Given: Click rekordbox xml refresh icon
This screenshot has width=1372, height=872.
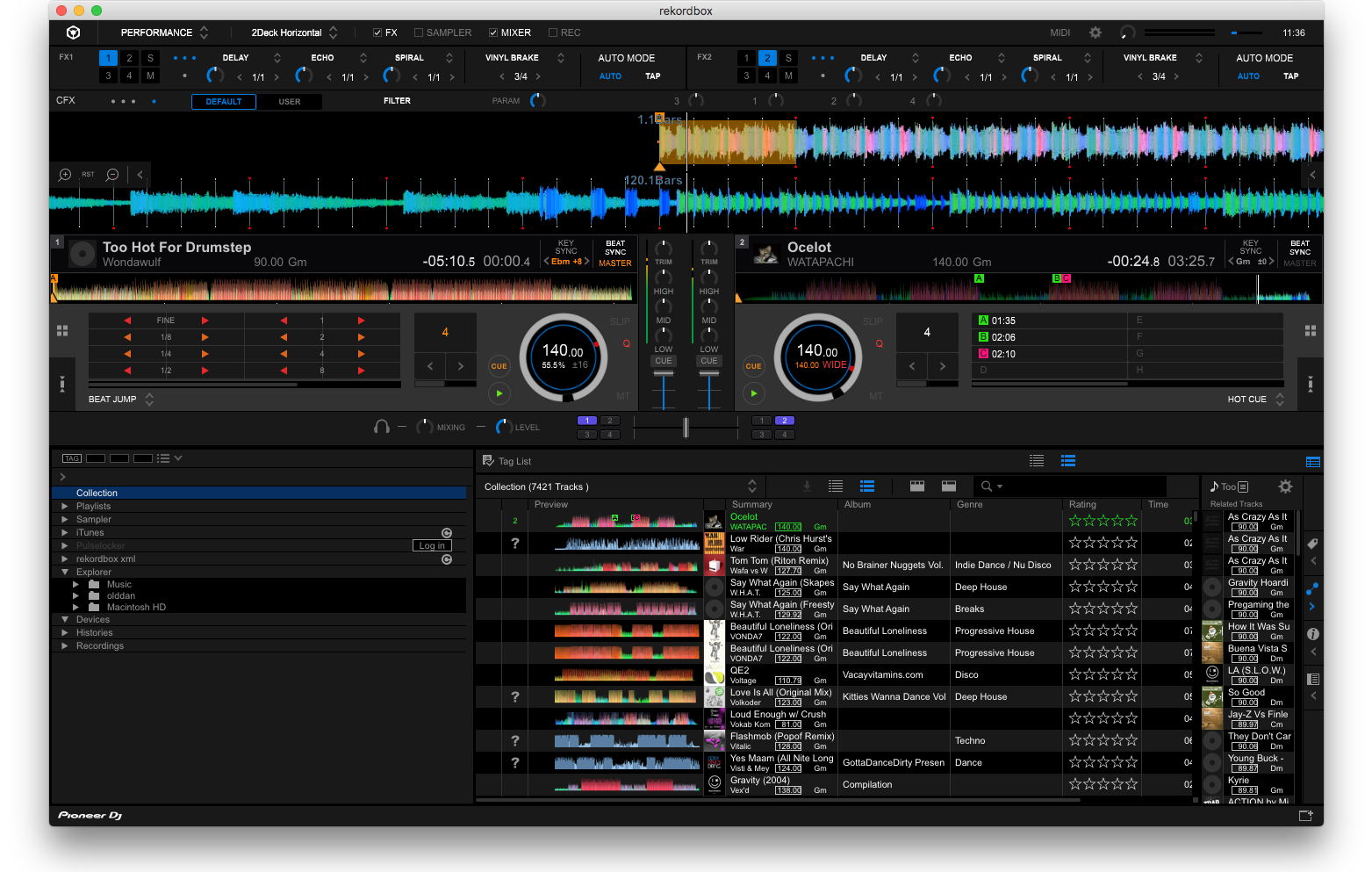Looking at the screenshot, I should point(447,559).
